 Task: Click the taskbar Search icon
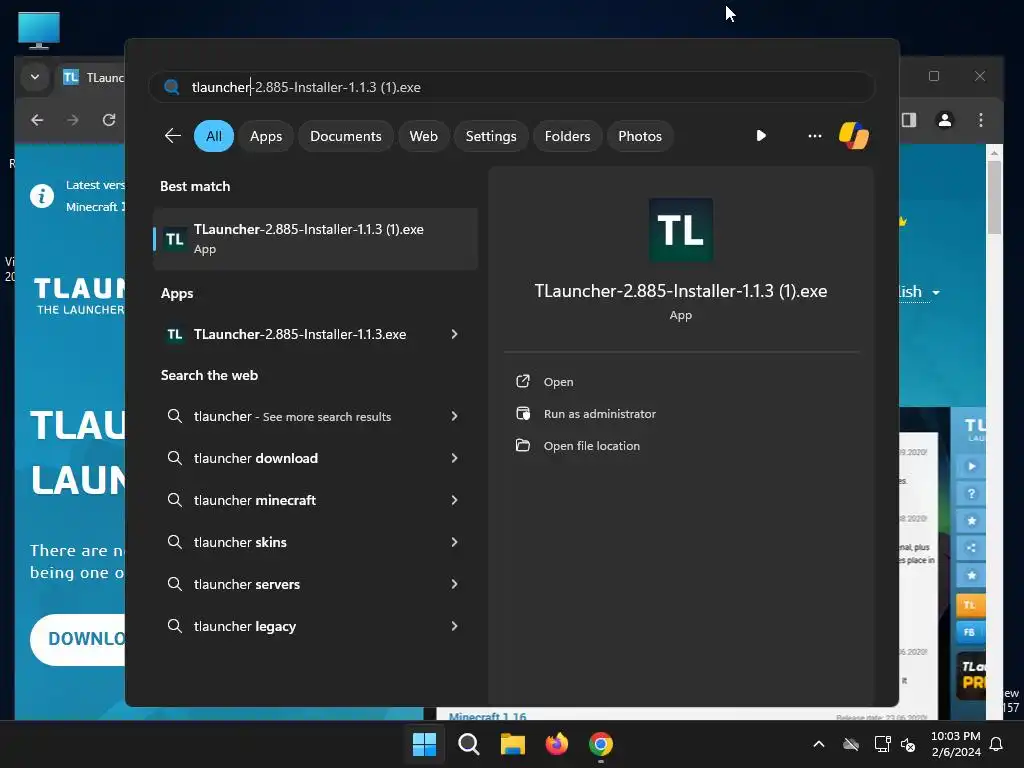(468, 744)
